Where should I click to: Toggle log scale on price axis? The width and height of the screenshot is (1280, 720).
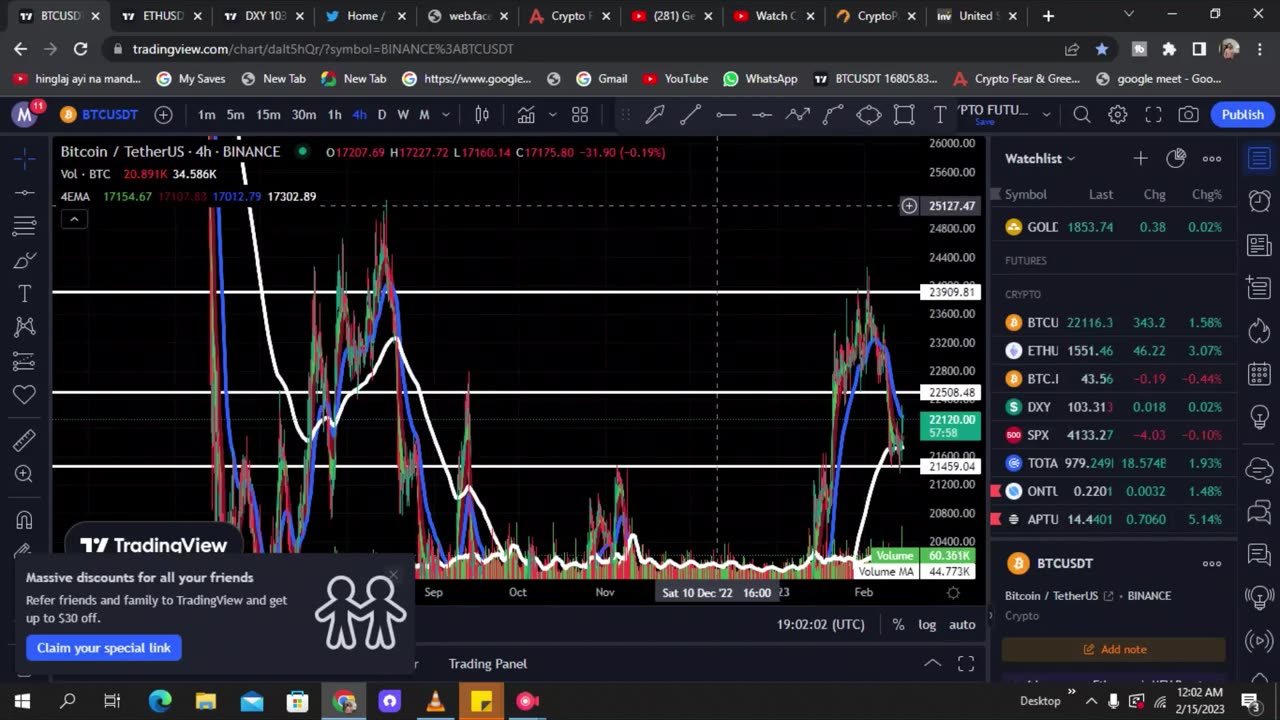(927, 624)
